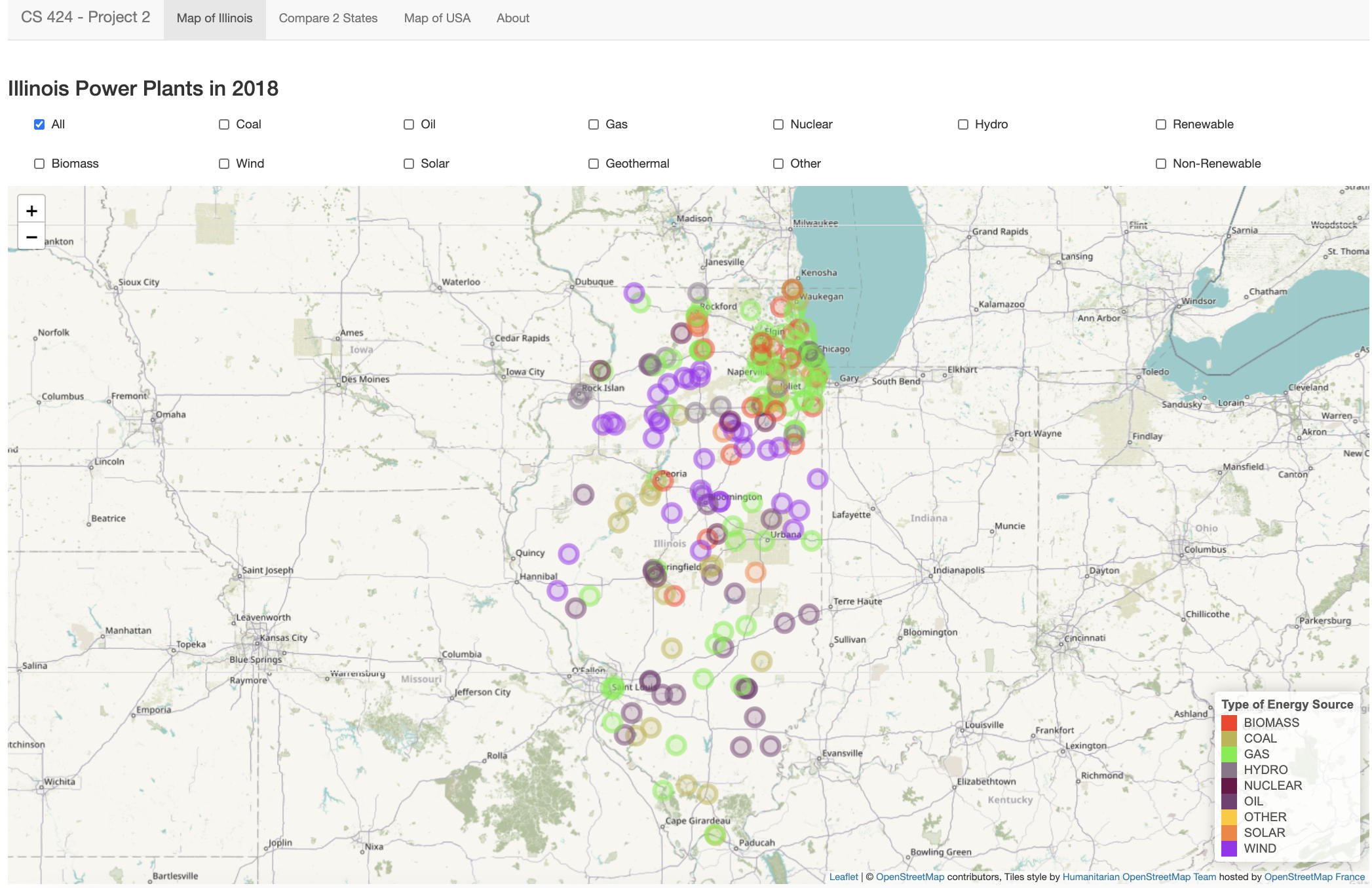Zoom in on the map
The width and height of the screenshot is (1372, 888).
click(31, 210)
